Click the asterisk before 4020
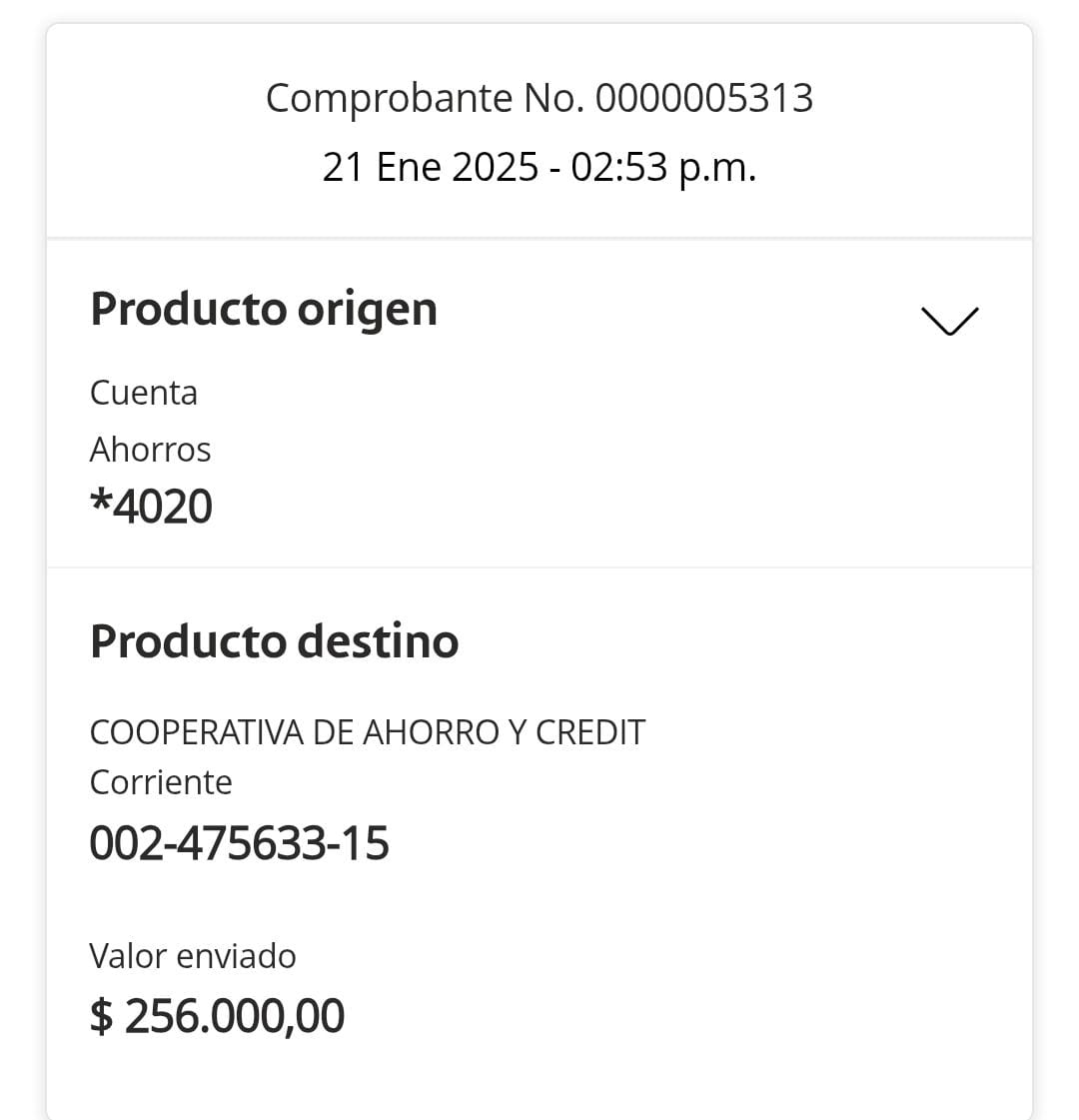Screen dimensions: 1079x1120 coord(100,503)
